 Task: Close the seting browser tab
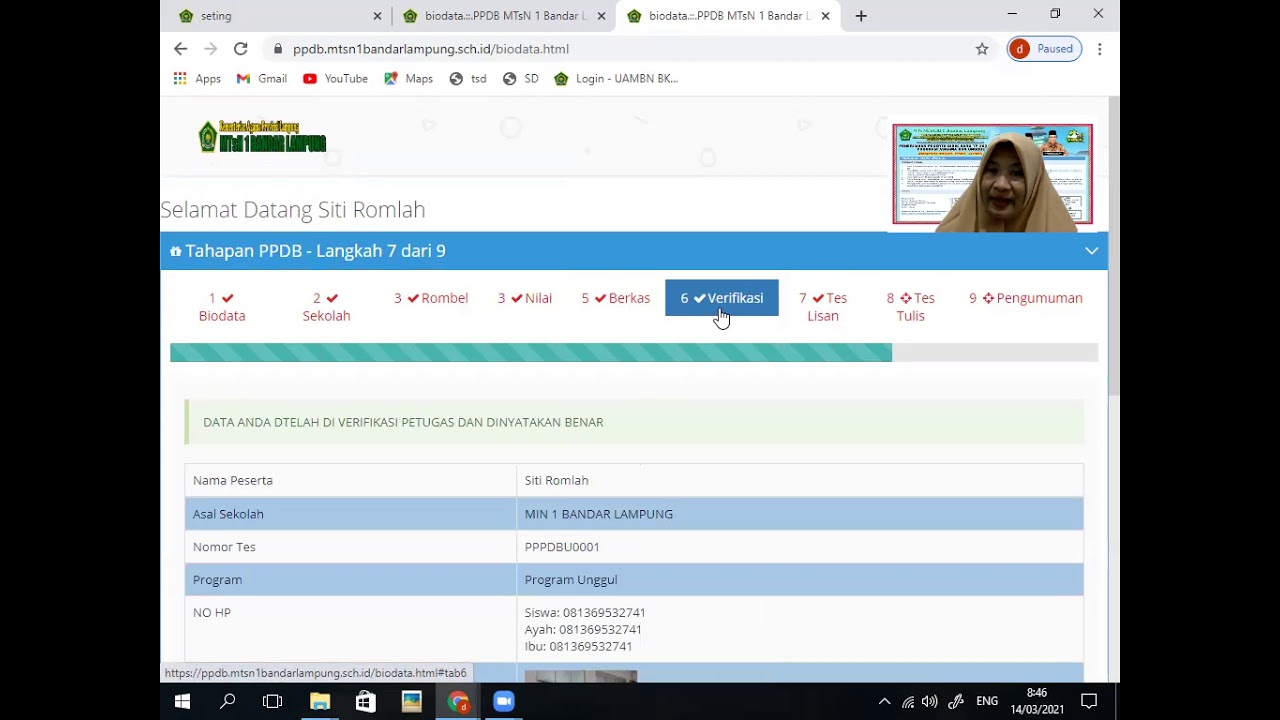(x=377, y=16)
